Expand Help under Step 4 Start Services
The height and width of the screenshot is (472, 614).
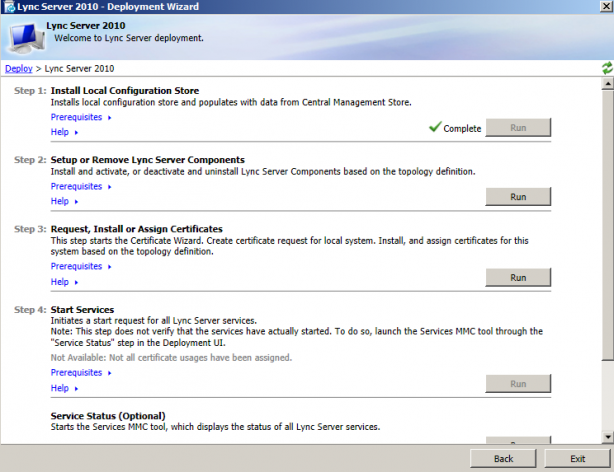tap(64, 388)
